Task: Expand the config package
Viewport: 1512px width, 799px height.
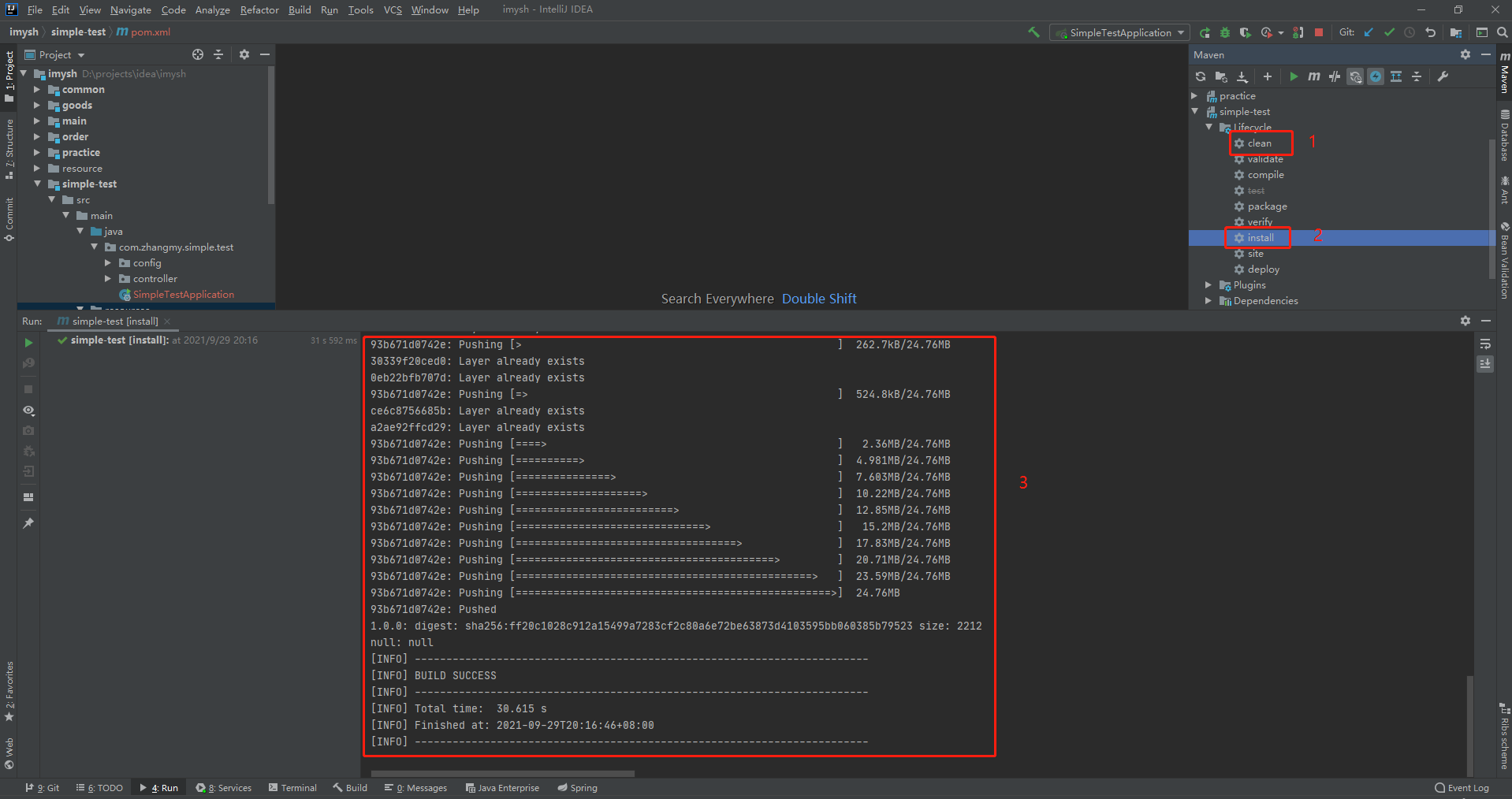Action: coord(107,262)
